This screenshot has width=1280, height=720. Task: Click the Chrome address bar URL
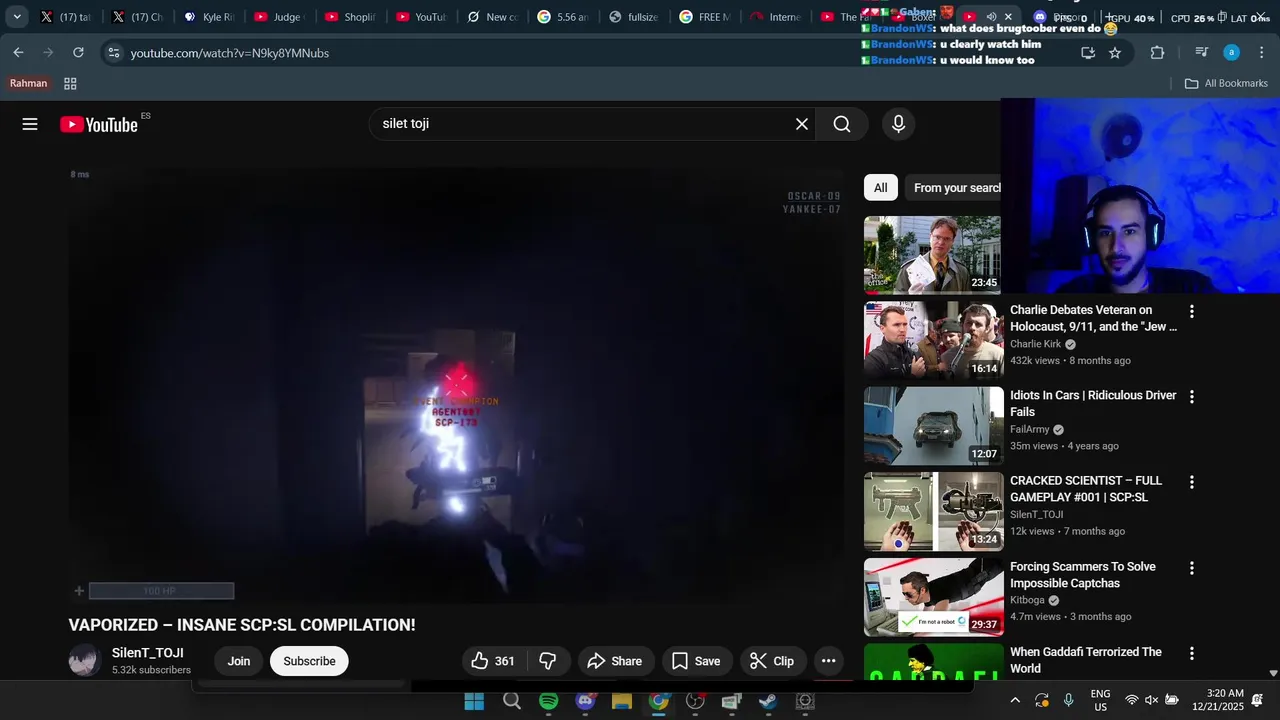click(230, 53)
